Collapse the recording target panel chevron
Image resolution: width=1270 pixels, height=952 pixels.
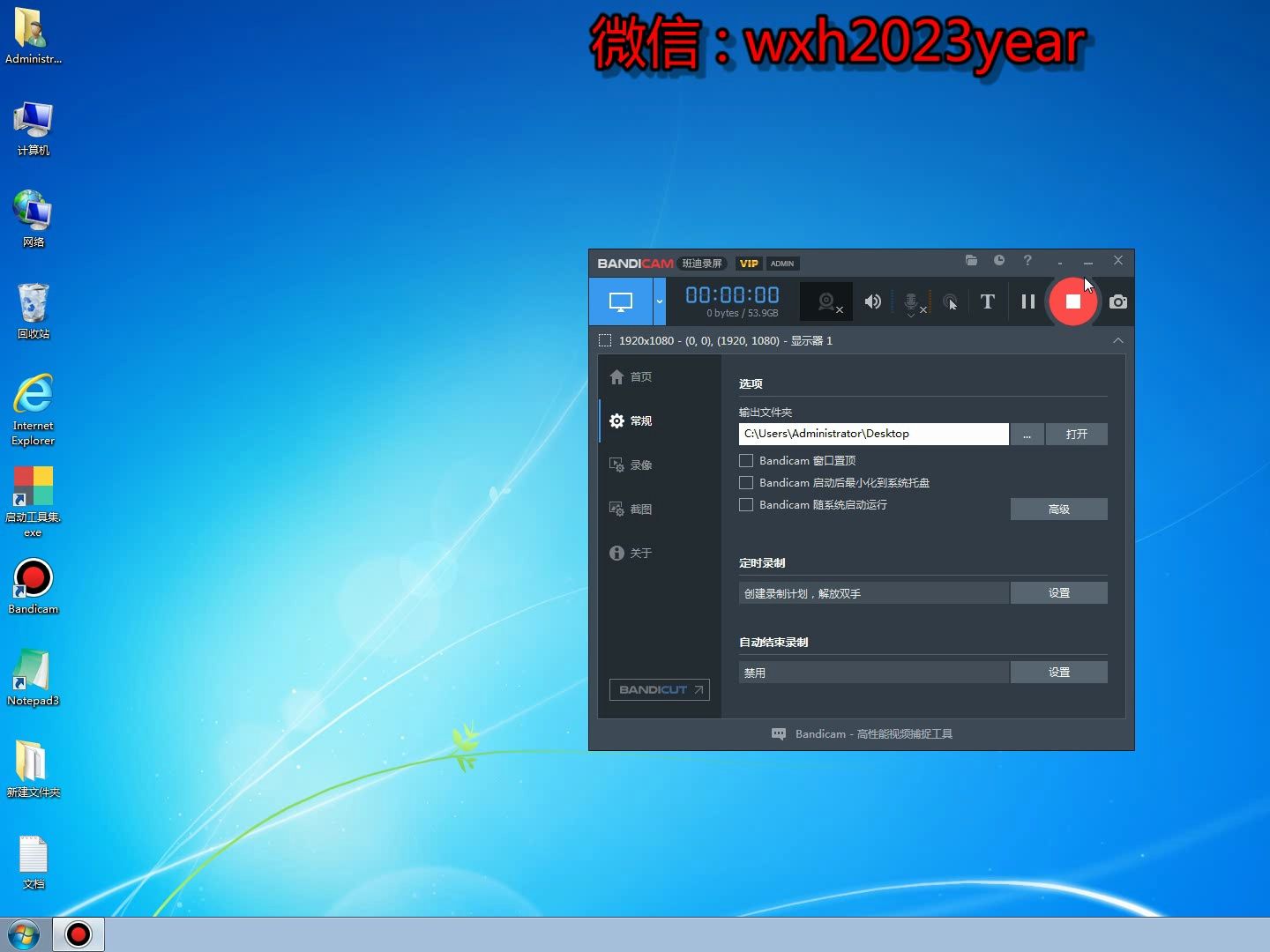point(1117,340)
